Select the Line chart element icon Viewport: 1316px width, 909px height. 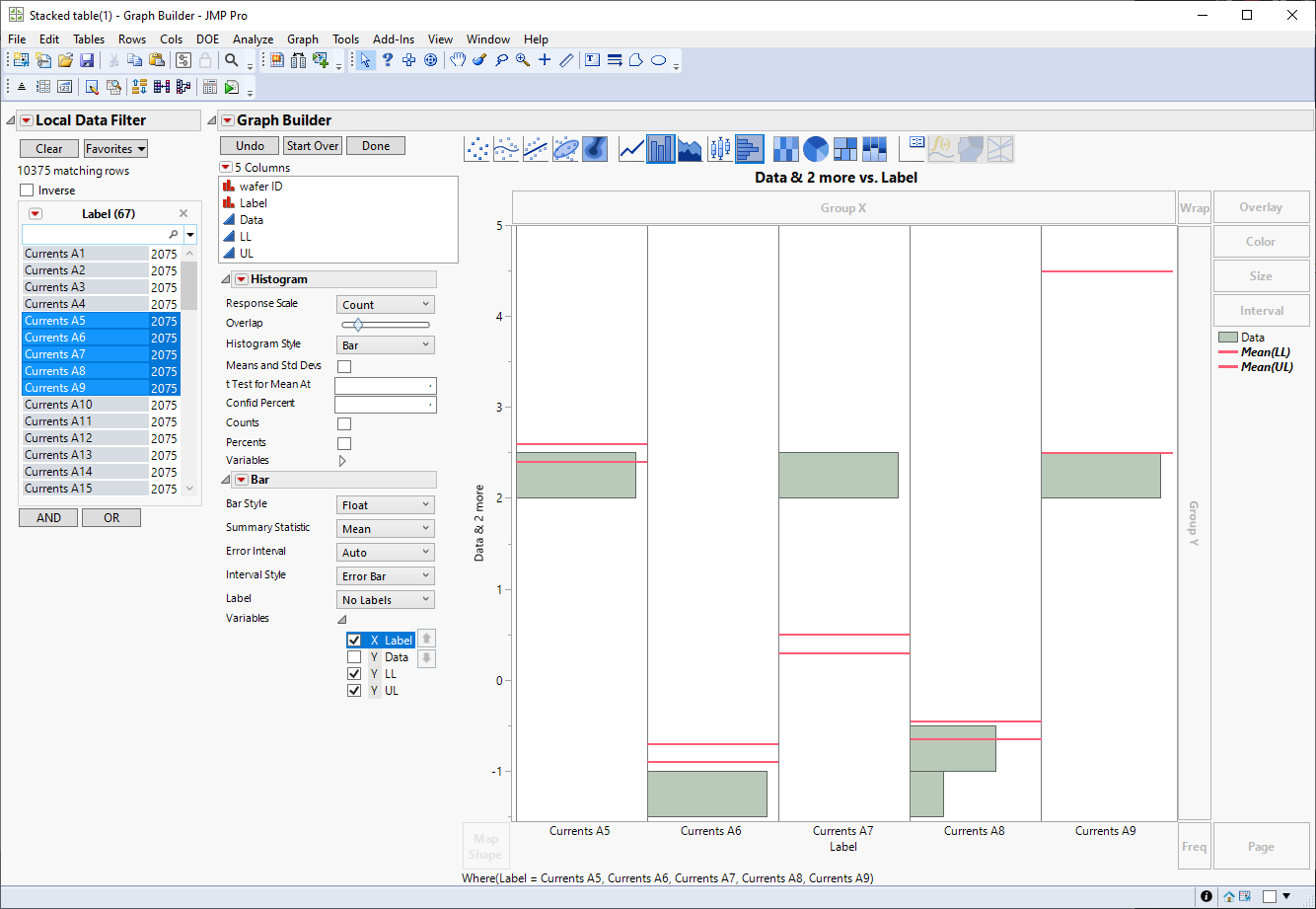click(x=631, y=149)
